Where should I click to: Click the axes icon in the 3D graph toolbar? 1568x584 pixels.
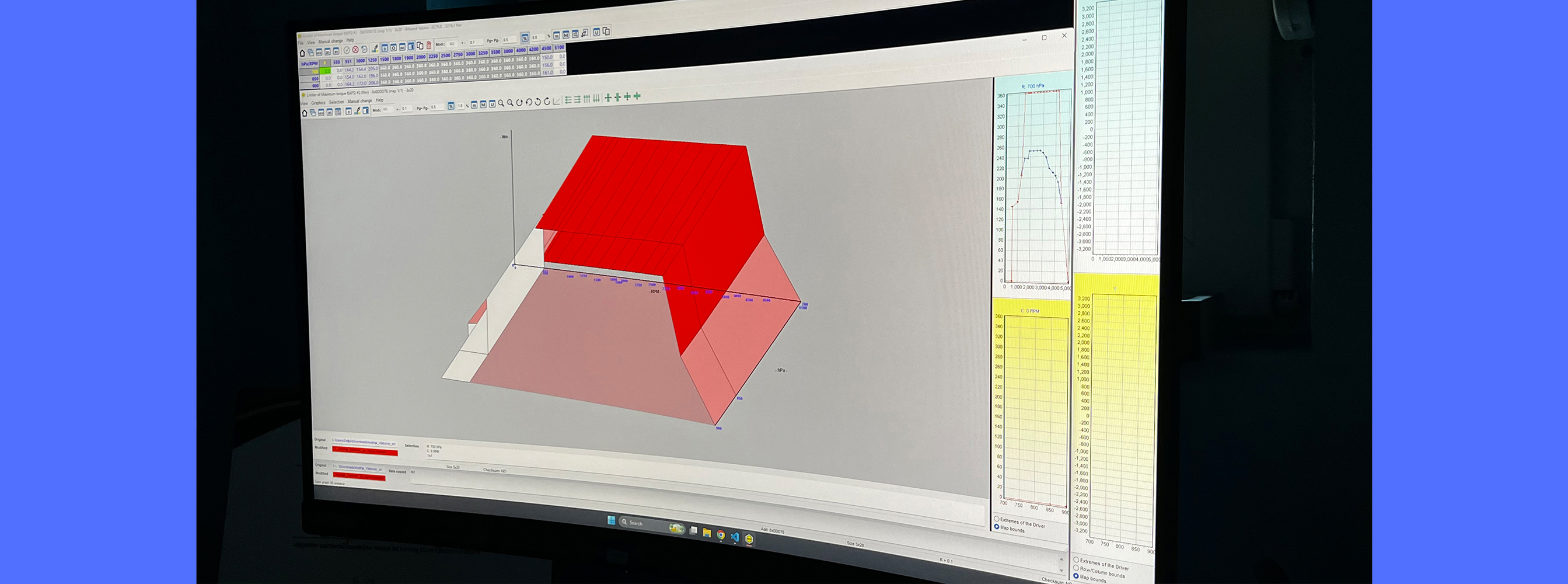[x=556, y=100]
